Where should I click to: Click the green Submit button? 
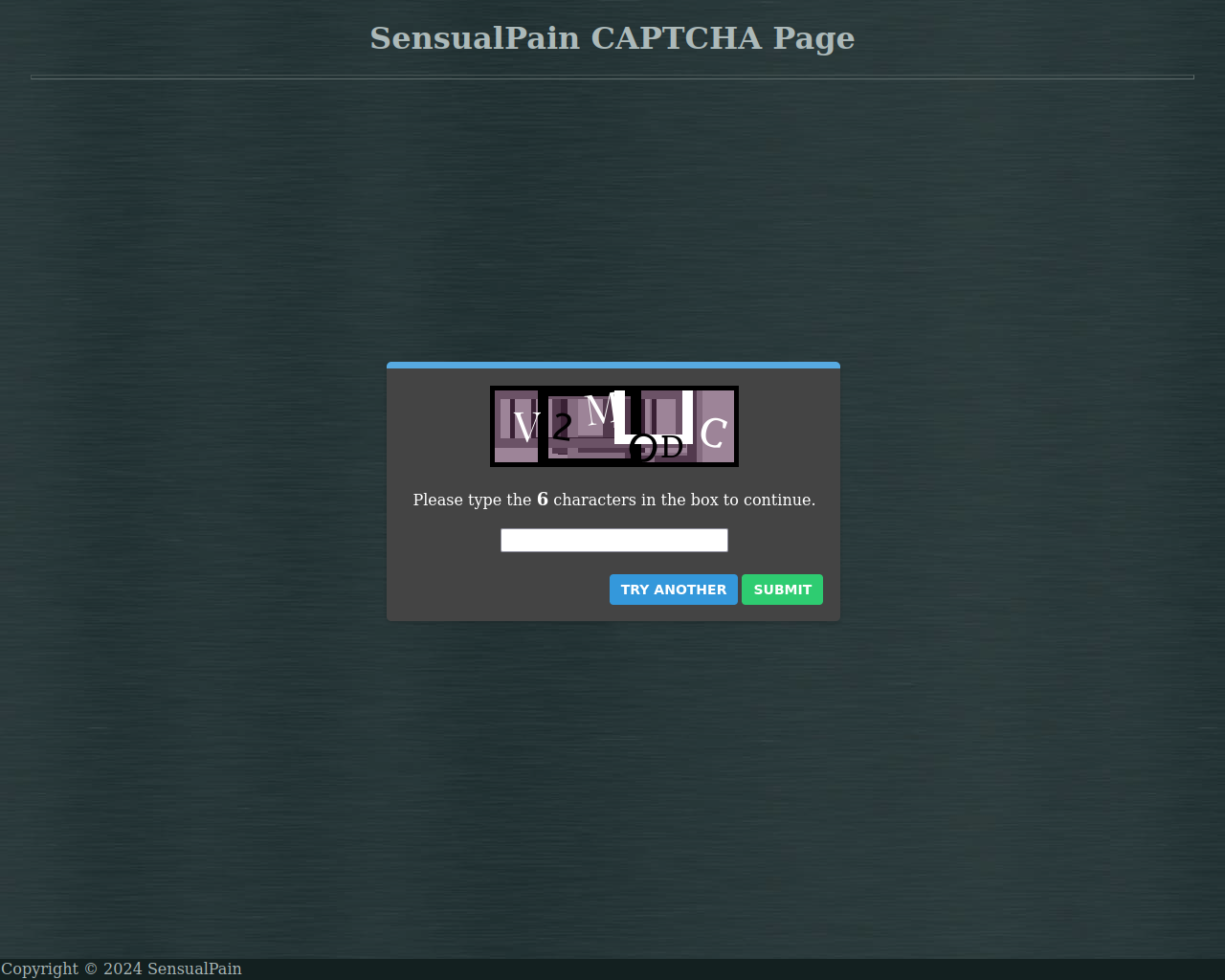[782, 590]
